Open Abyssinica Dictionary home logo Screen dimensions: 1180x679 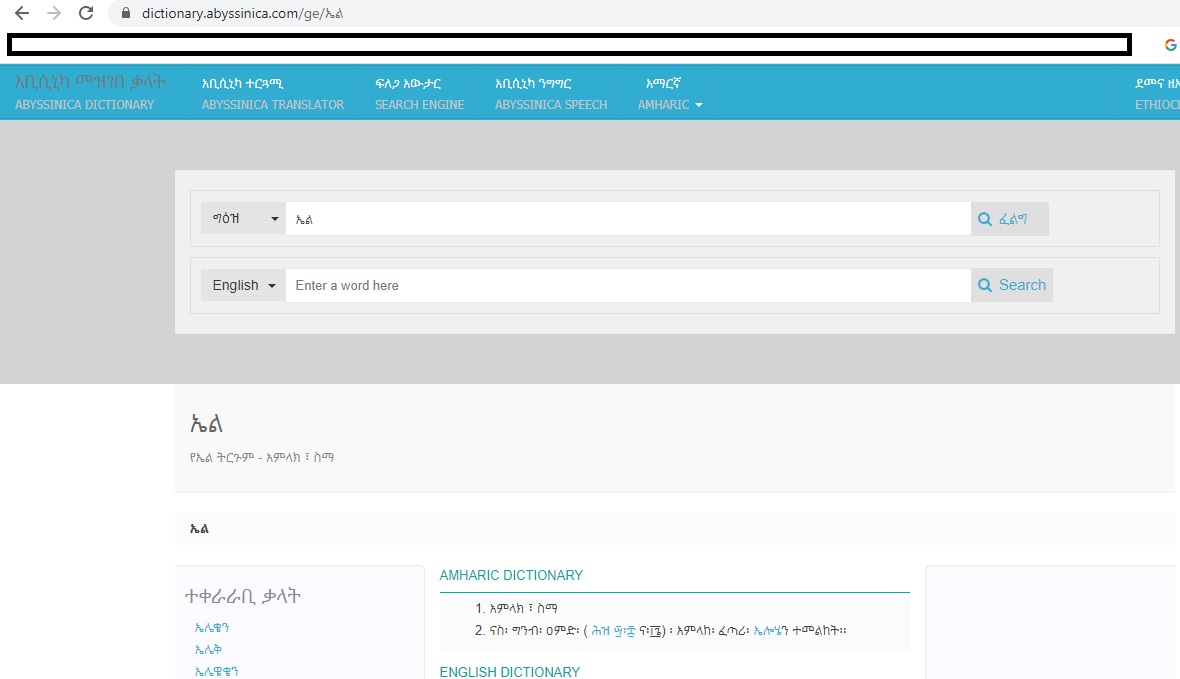(x=90, y=93)
